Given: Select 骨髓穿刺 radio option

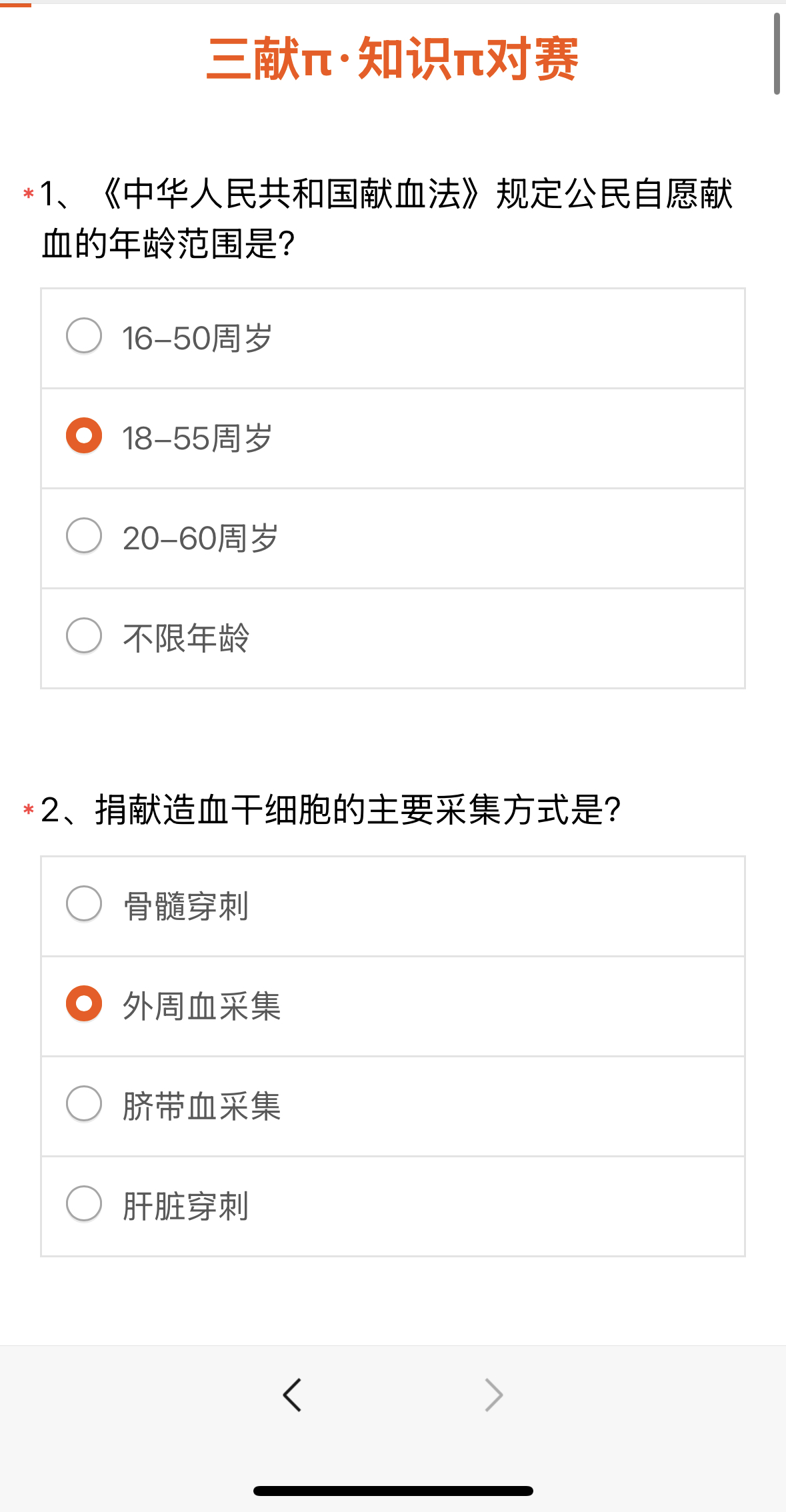Looking at the screenshot, I should click(x=84, y=903).
